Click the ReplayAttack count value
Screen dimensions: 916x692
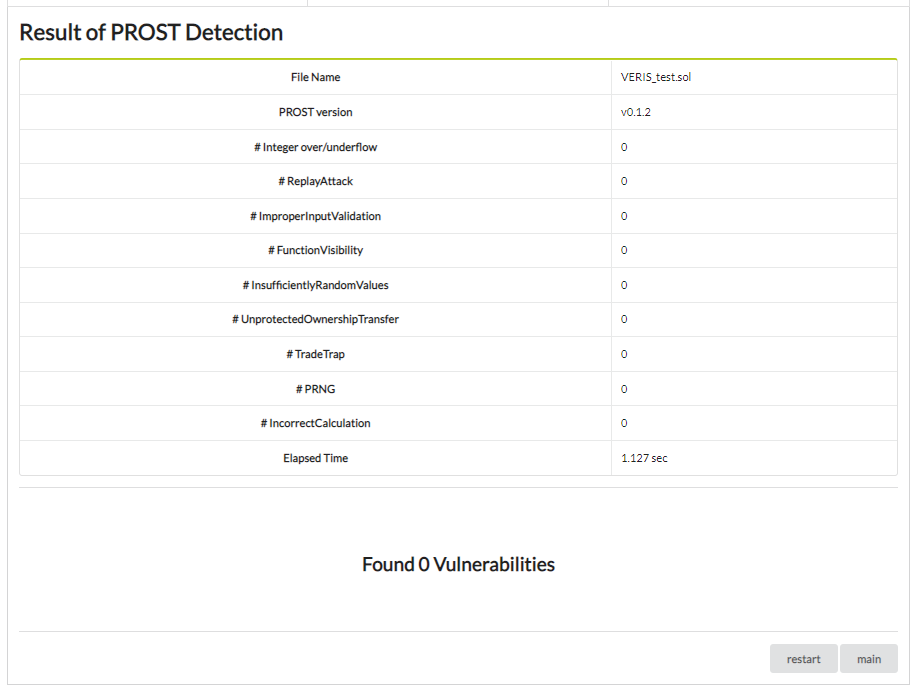pos(624,181)
